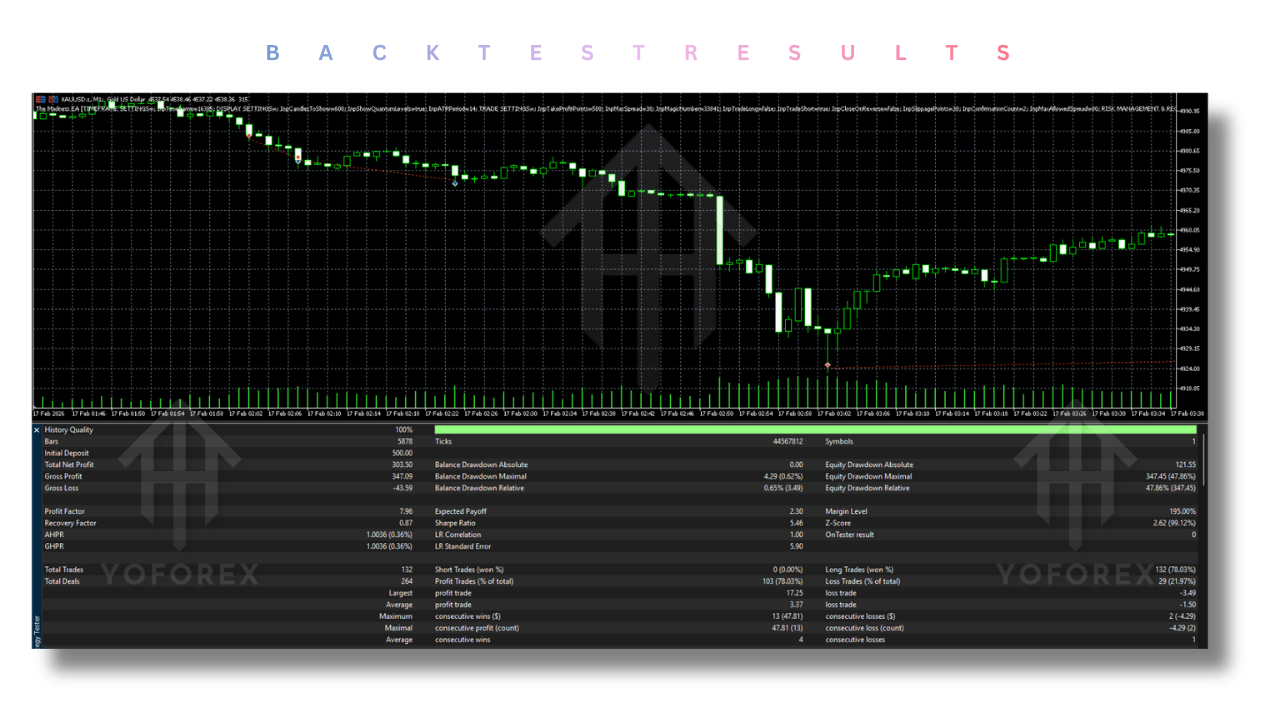Viewport: 1280px width, 720px height.
Task: Click consecutive wins ($) value 13 (47.81)
Action: (x=786, y=616)
